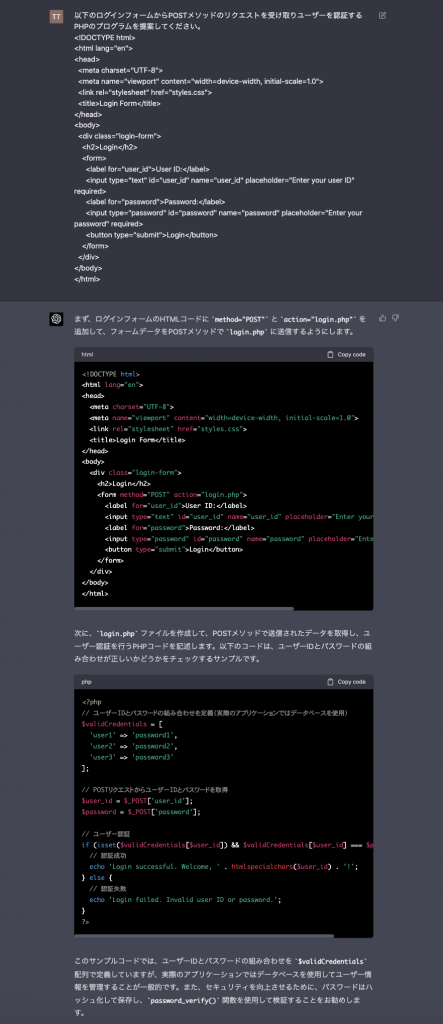Image resolution: width=443 pixels, height=1024 pixels.
Task: Click the link rel="stylesheet" line in code block
Action: 168,428
